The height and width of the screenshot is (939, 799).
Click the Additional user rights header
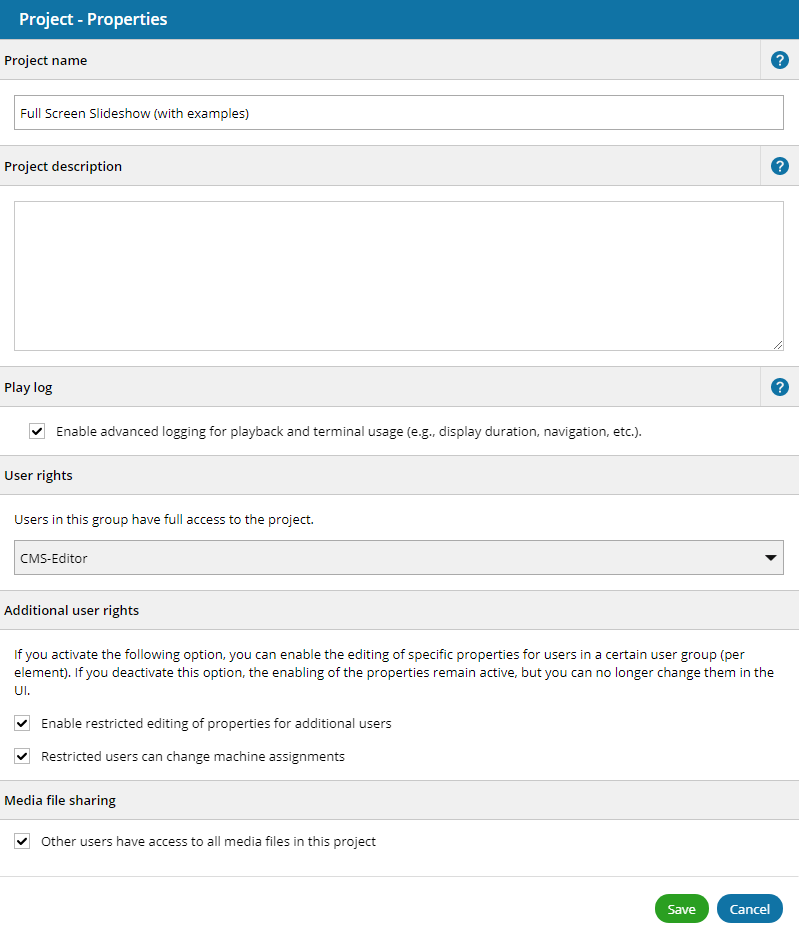[72, 610]
